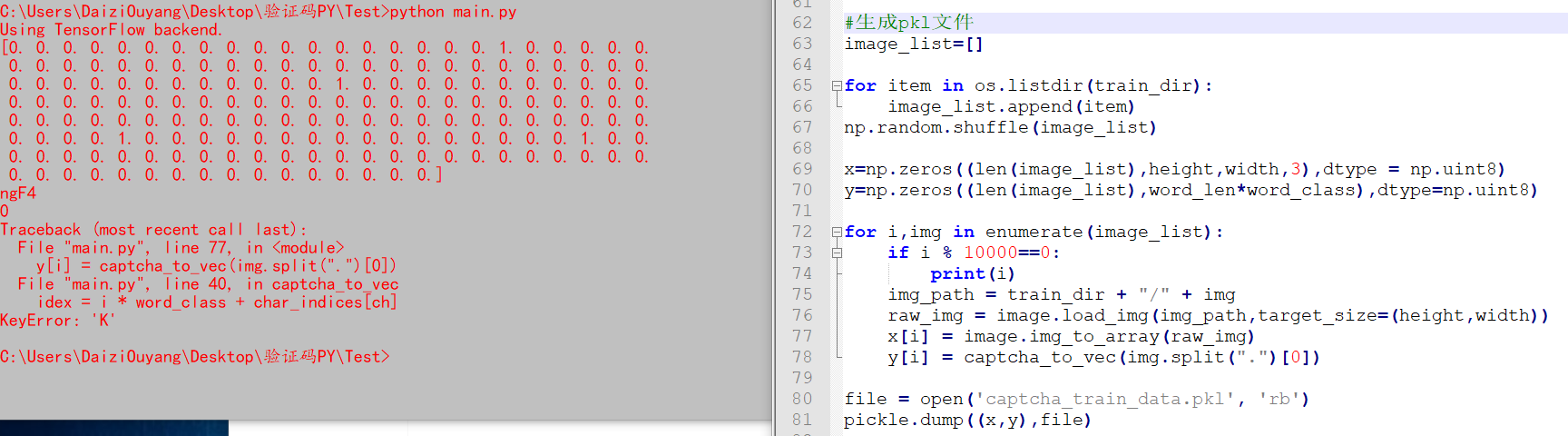Click the 'y=np.zeros' line of code

tap(1191, 190)
